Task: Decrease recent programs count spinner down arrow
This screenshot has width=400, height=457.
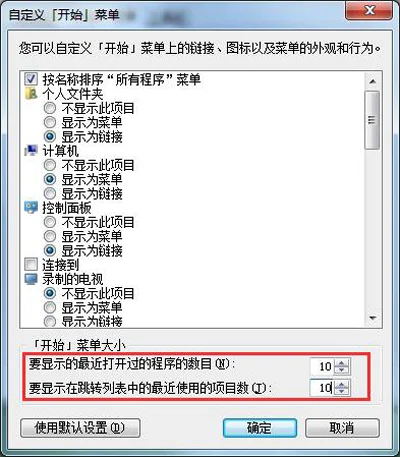Action: coord(341,370)
